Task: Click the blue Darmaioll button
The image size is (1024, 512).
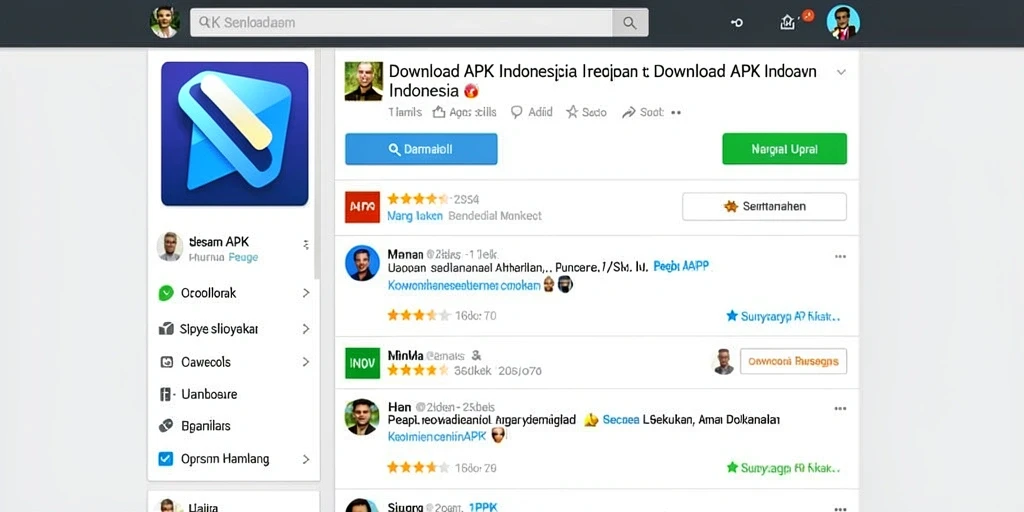Action: [421, 149]
